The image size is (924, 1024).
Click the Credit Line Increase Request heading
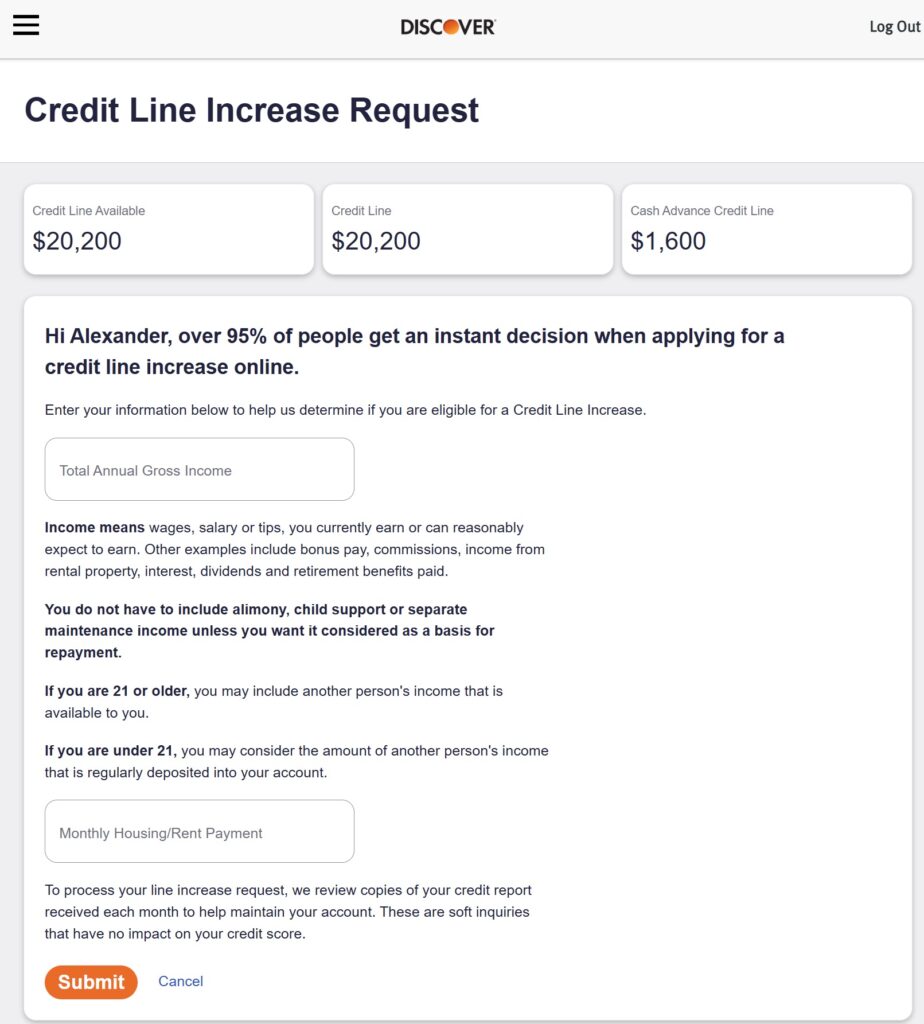(252, 110)
